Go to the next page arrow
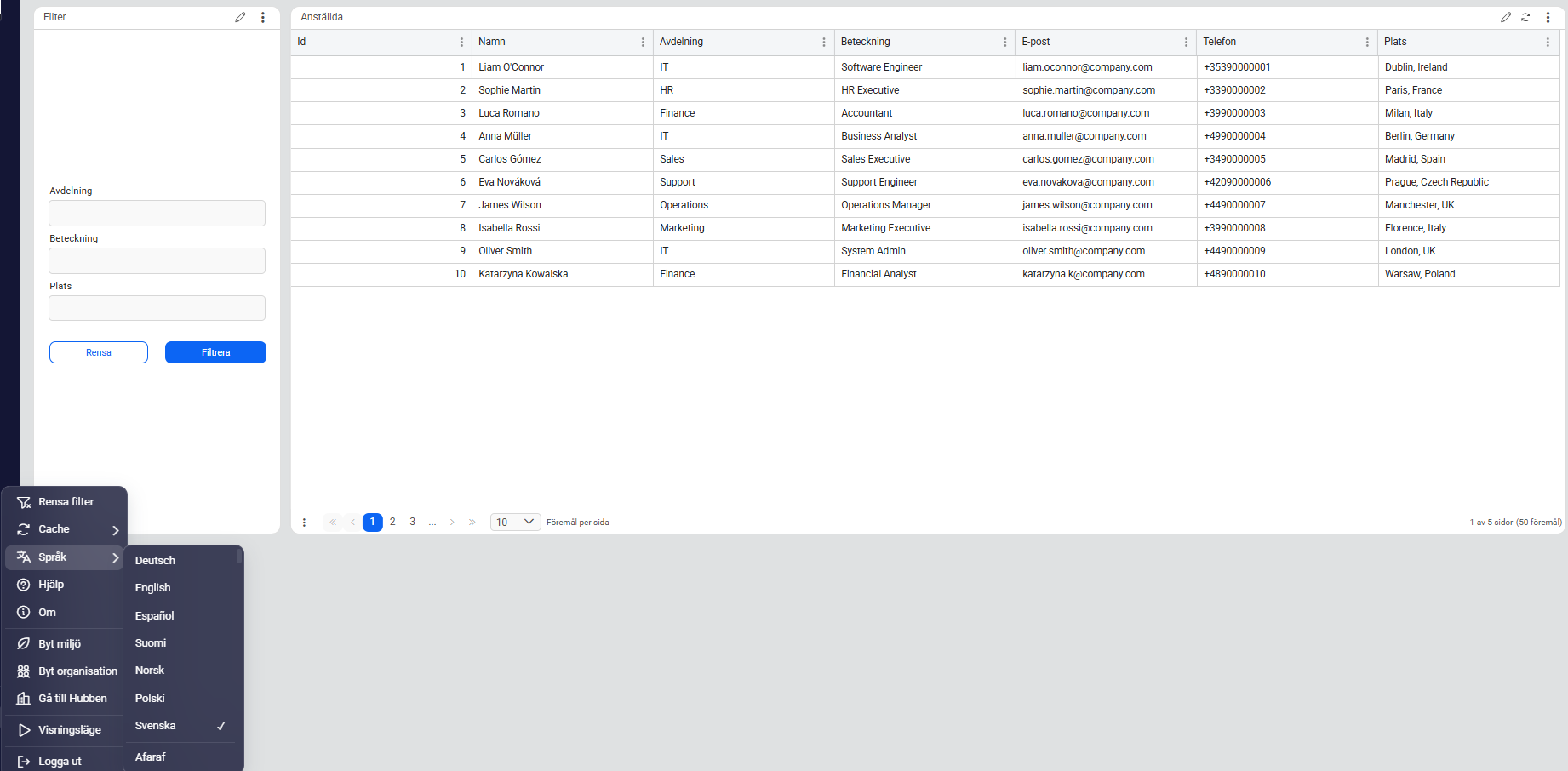The width and height of the screenshot is (1568, 771). click(x=452, y=523)
